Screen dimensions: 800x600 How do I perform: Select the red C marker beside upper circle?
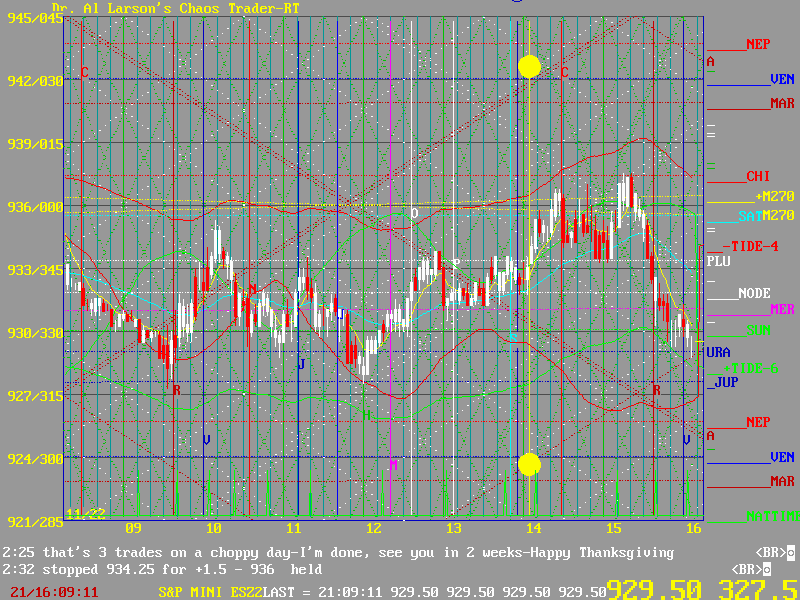(x=564, y=72)
